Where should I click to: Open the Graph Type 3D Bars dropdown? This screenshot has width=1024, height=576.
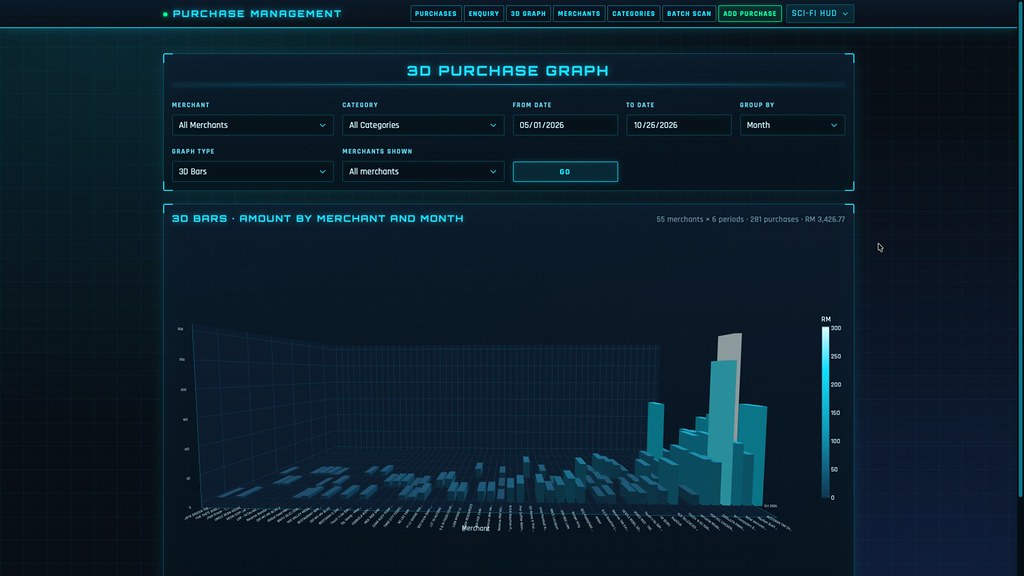[x=252, y=172]
